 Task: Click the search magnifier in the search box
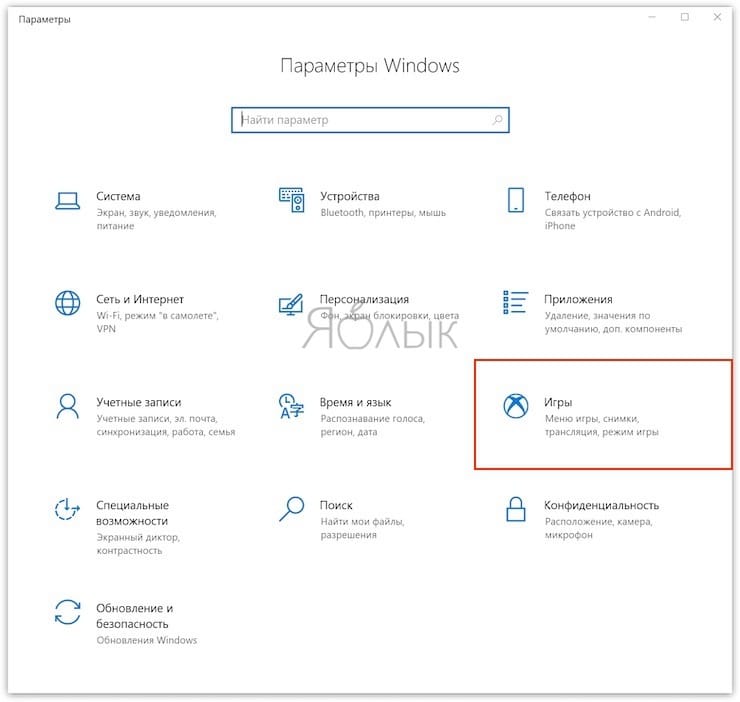497,120
